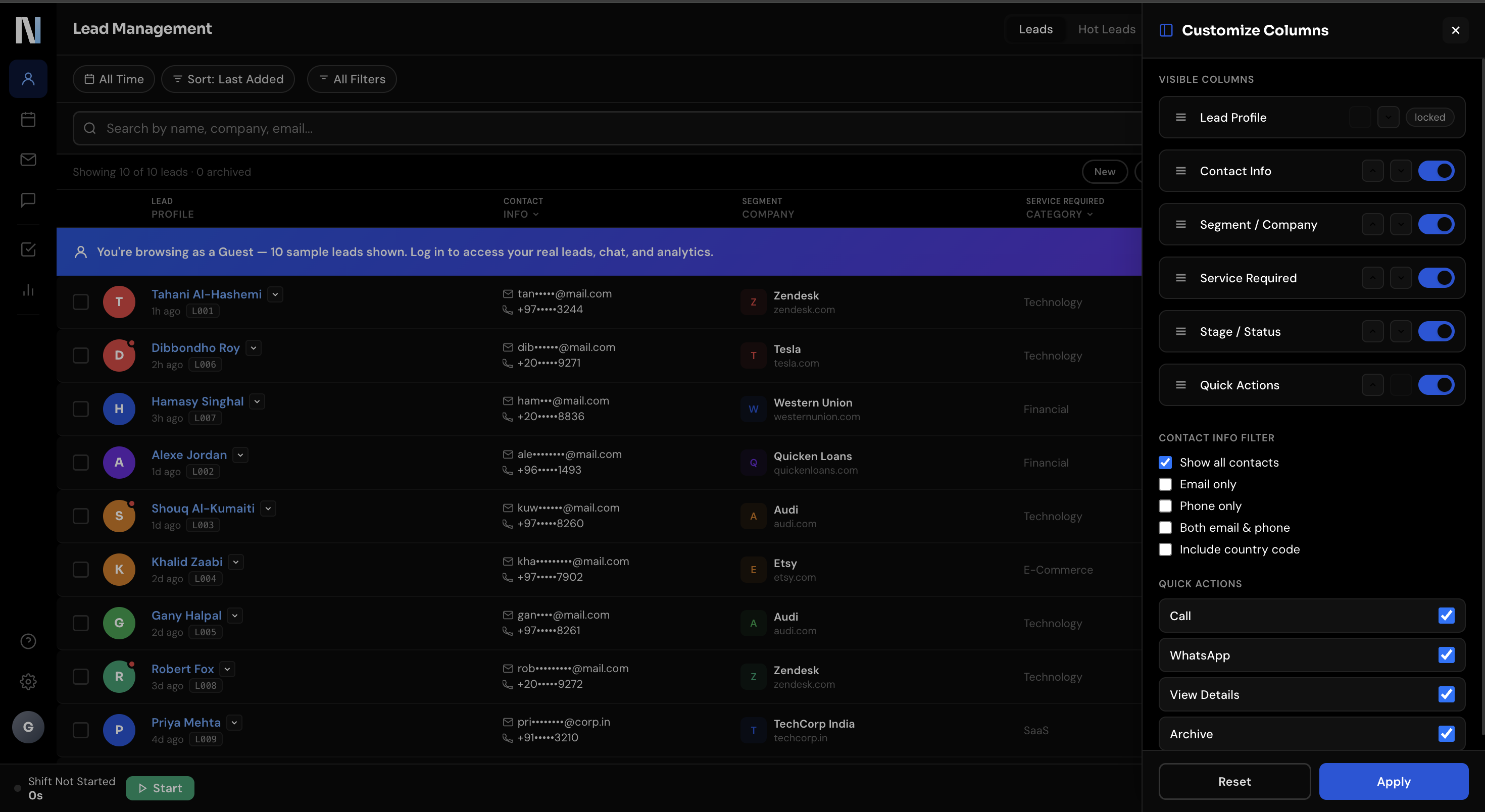Screen dimensions: 1485x812
Task: Expand the chevron next to Alexe Jordan
Action: tap(240, 455)
